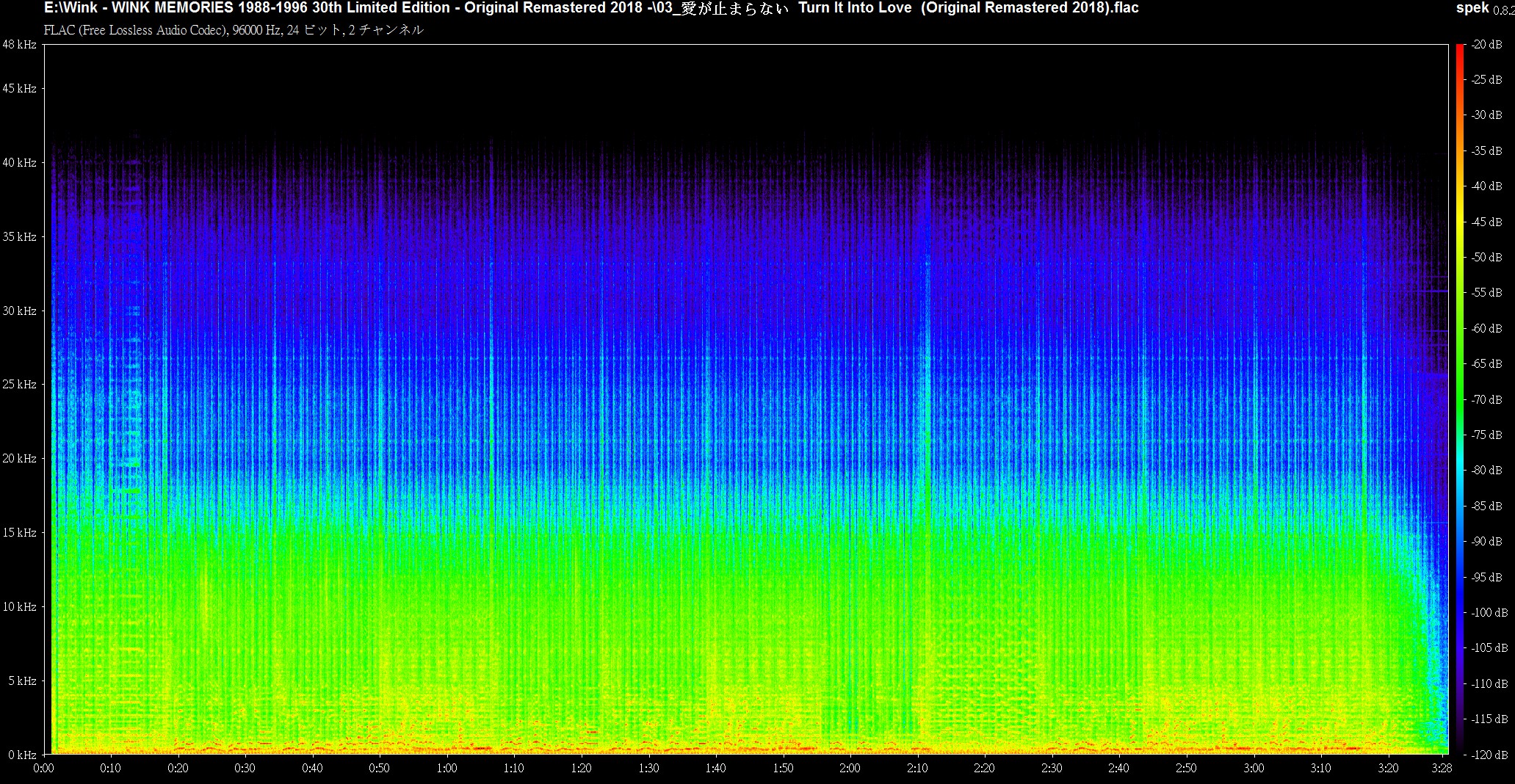The width and height of the screenshot is (1515, 784).
Task: Select the 40 kHz frequency label
Action: [19, 162]
